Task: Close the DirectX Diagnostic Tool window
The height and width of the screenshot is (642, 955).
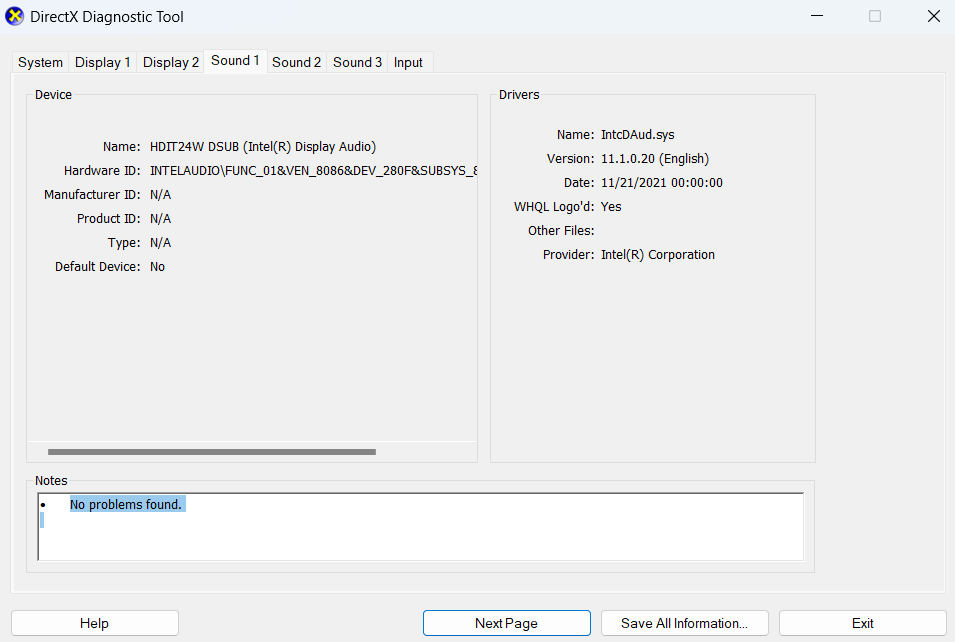Action: [x=934, y=16]
